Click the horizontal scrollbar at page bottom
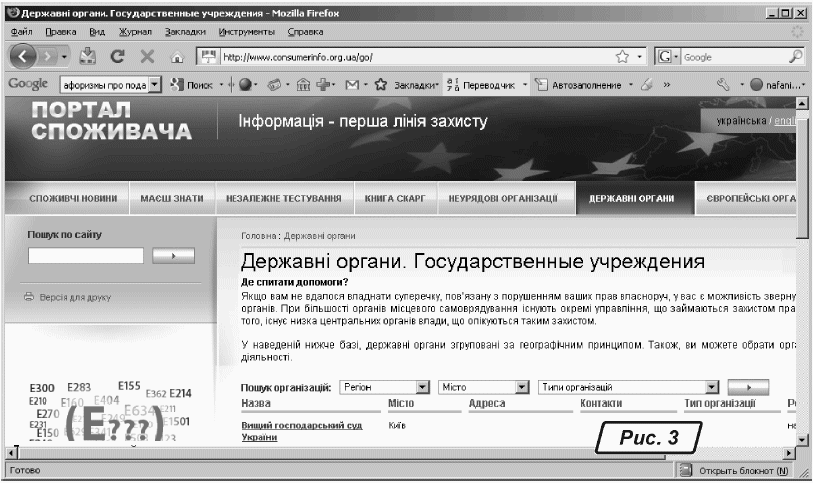Screen dimensions: 813x483 (x=400, y=454)
